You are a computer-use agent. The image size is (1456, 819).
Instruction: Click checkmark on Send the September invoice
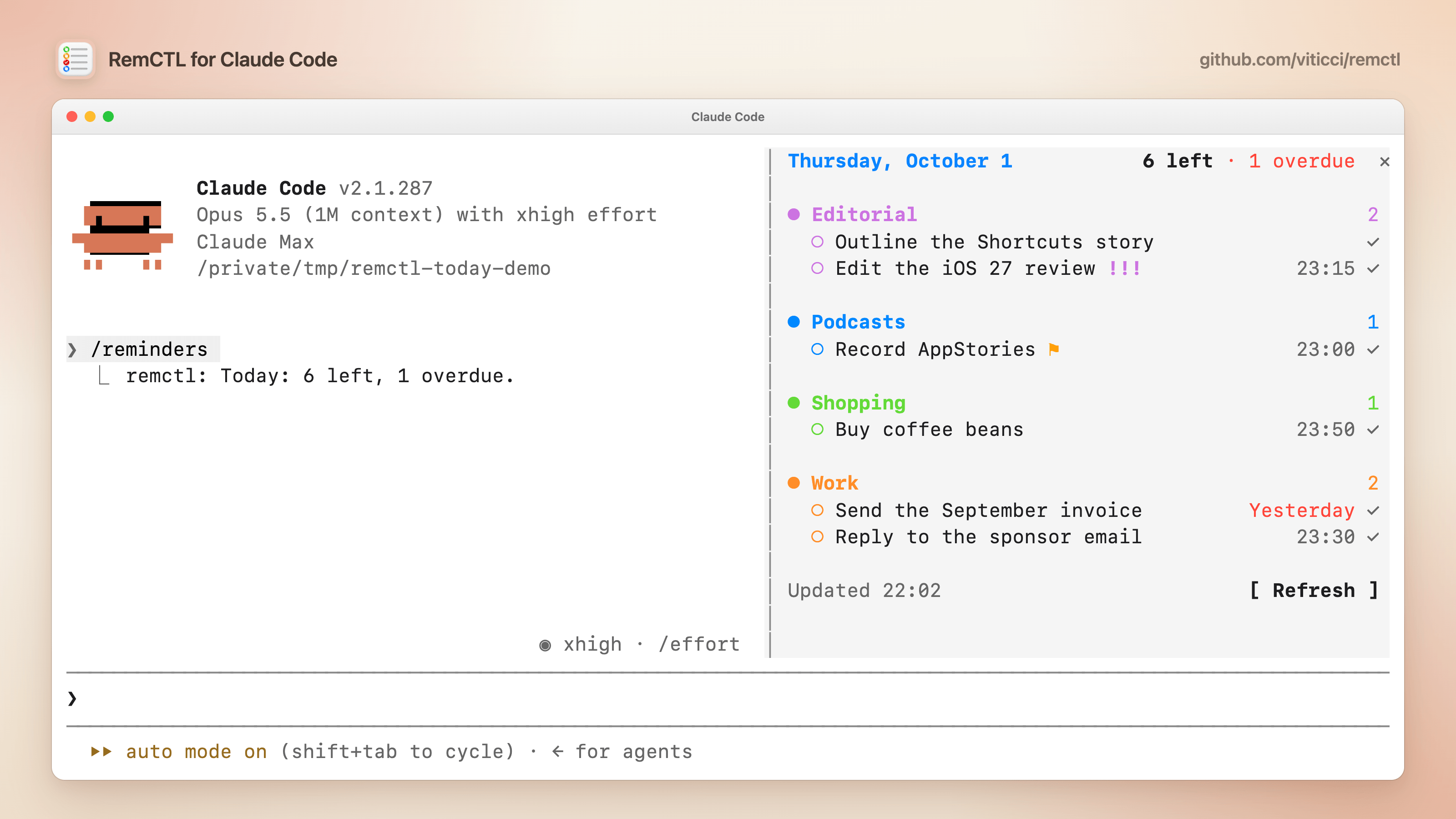[1373, 511]
